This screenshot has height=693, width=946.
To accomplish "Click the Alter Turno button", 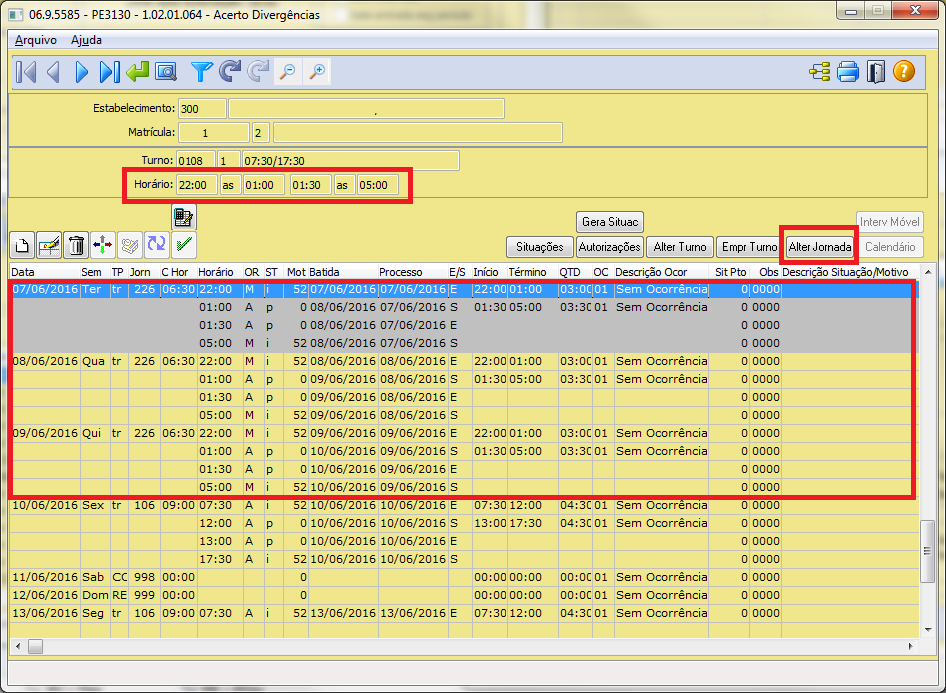I will coord(680,247).
